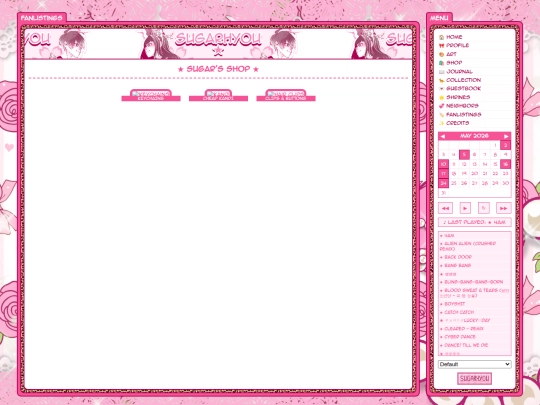Click the Sugarhyou site button below dropdown
540x405 pixels.
click(474, 378)
